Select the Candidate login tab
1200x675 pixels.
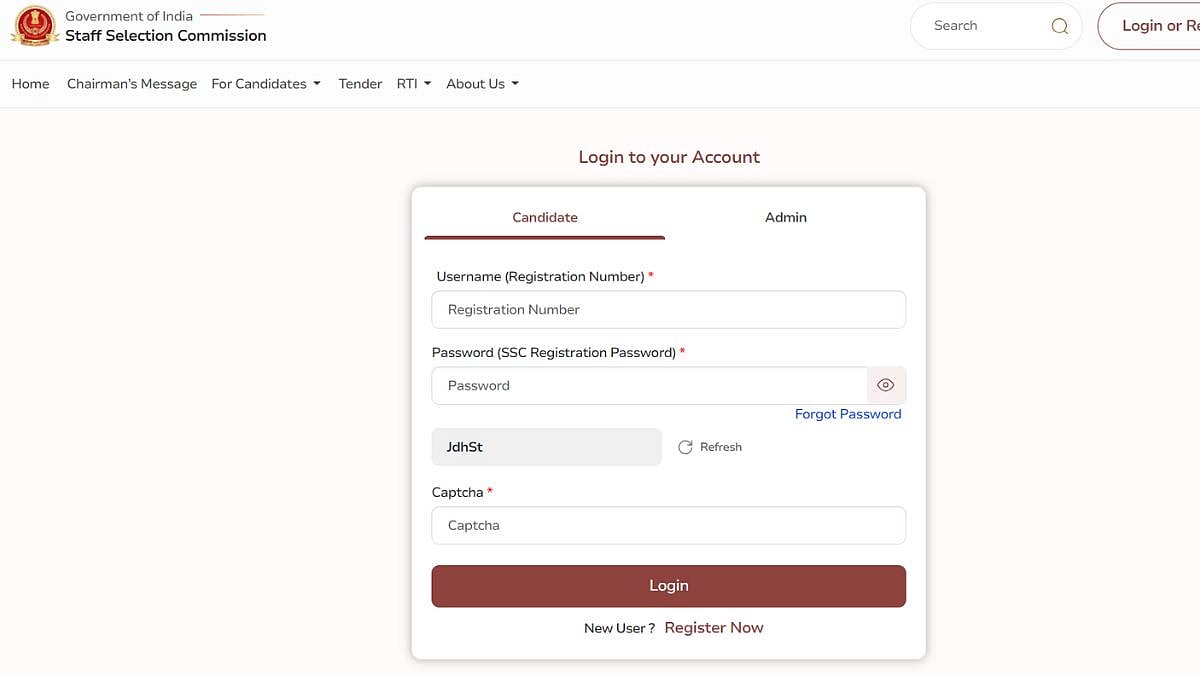(x=545, y=217)
